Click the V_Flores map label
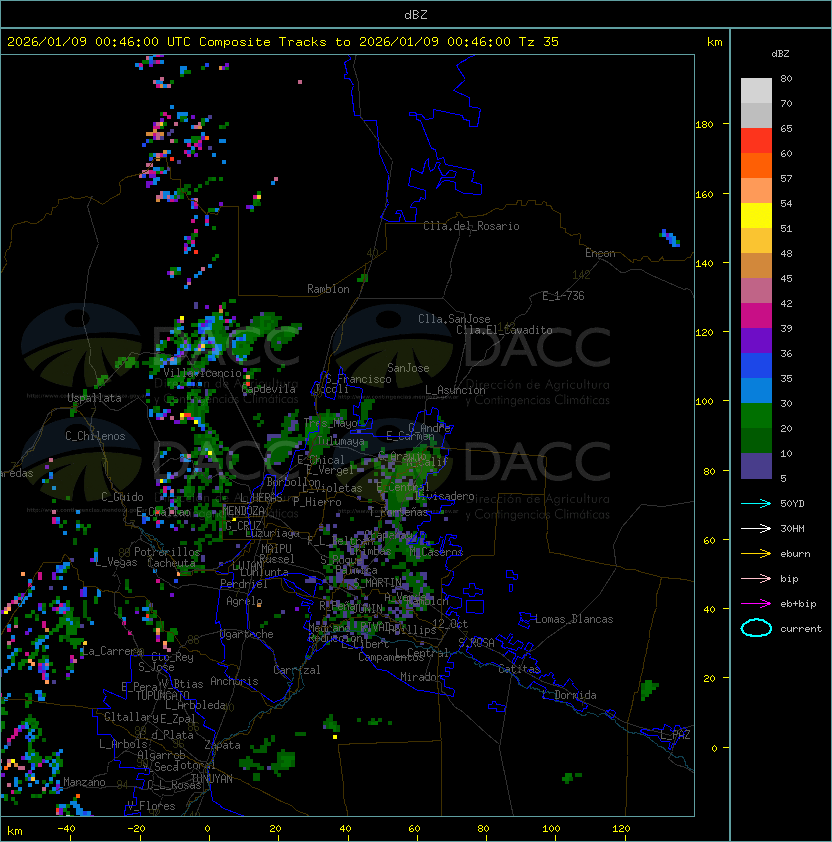Screen dimensions: 832x842 click(x=151, y=806)
